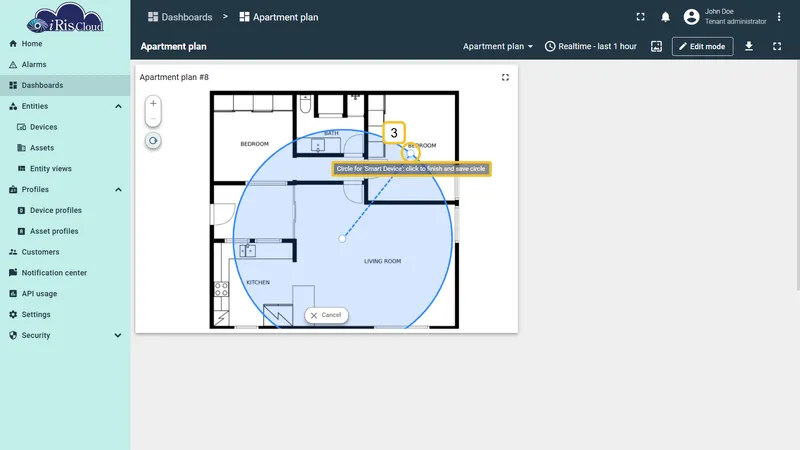Click the export dashboard download icon
This screenshot has width=800, height=450.
click(749, 46)
